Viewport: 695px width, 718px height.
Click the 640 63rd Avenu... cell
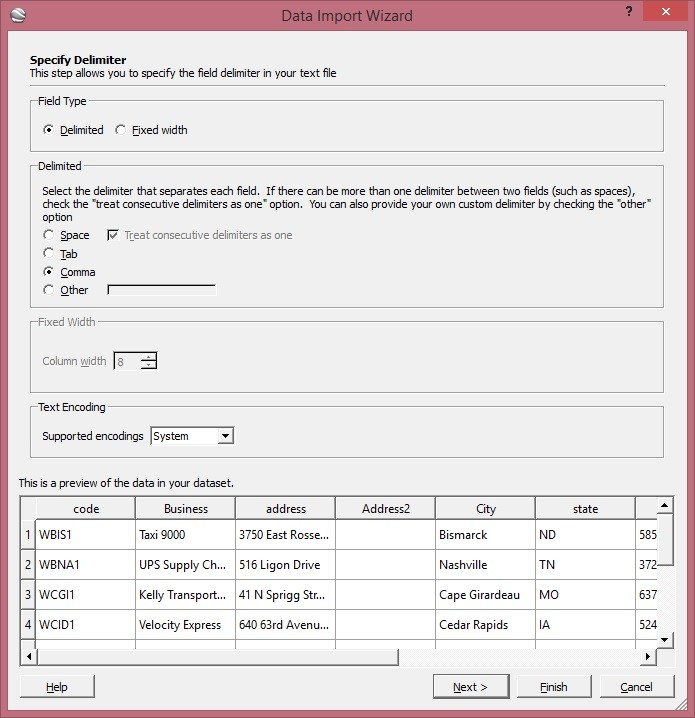[x=285, y=625]
